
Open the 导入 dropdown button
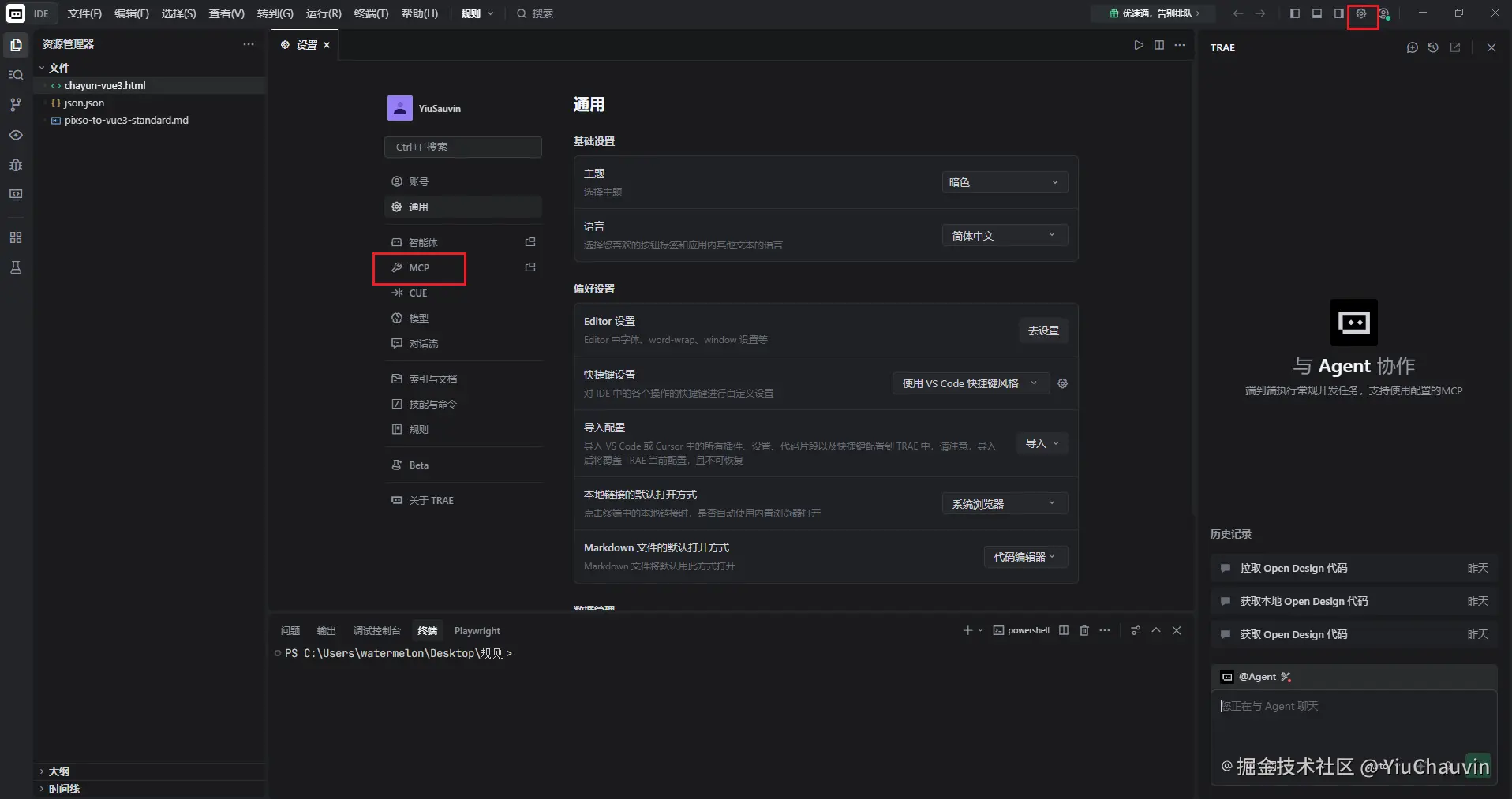click(x=1042, y=443)
